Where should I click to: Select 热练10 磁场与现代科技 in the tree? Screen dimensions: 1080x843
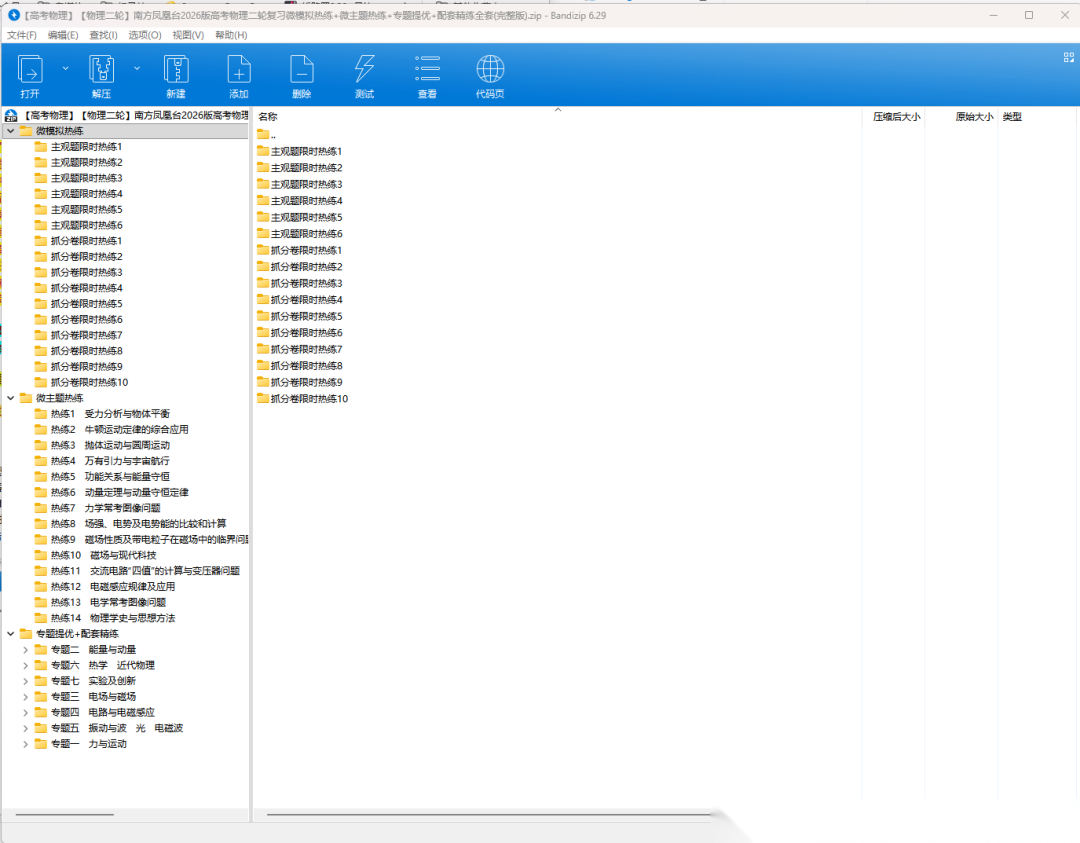[x=103, y=555]
